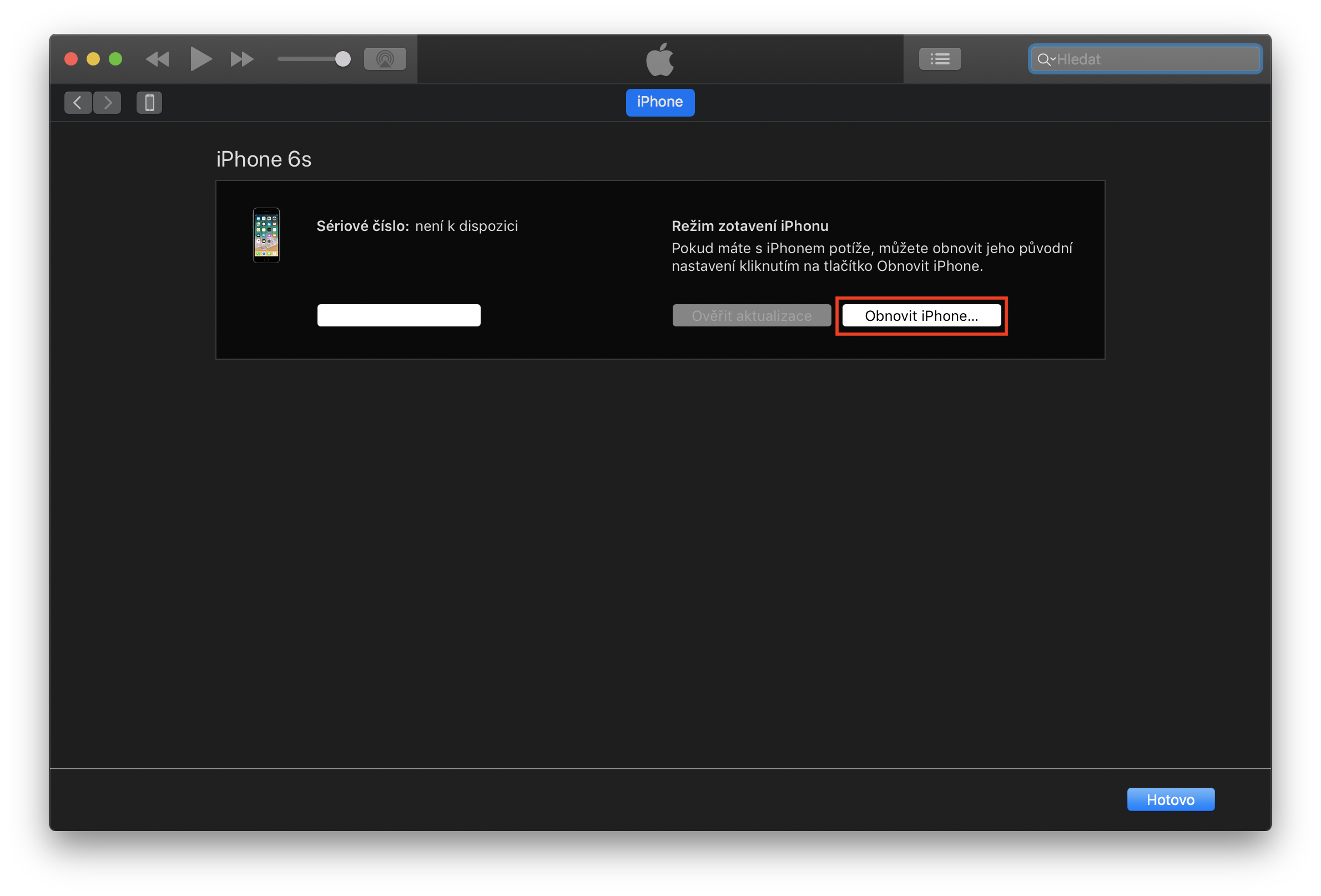Click the fast forward next button
Image resolution: width=1321 pixels, height=896 pixels.
(x=241, y=59)
